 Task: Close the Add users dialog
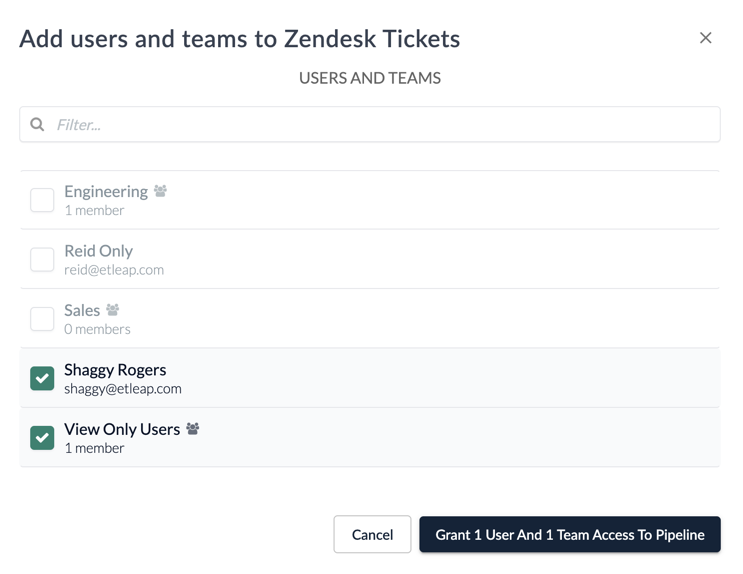click(x=705, y=38)
